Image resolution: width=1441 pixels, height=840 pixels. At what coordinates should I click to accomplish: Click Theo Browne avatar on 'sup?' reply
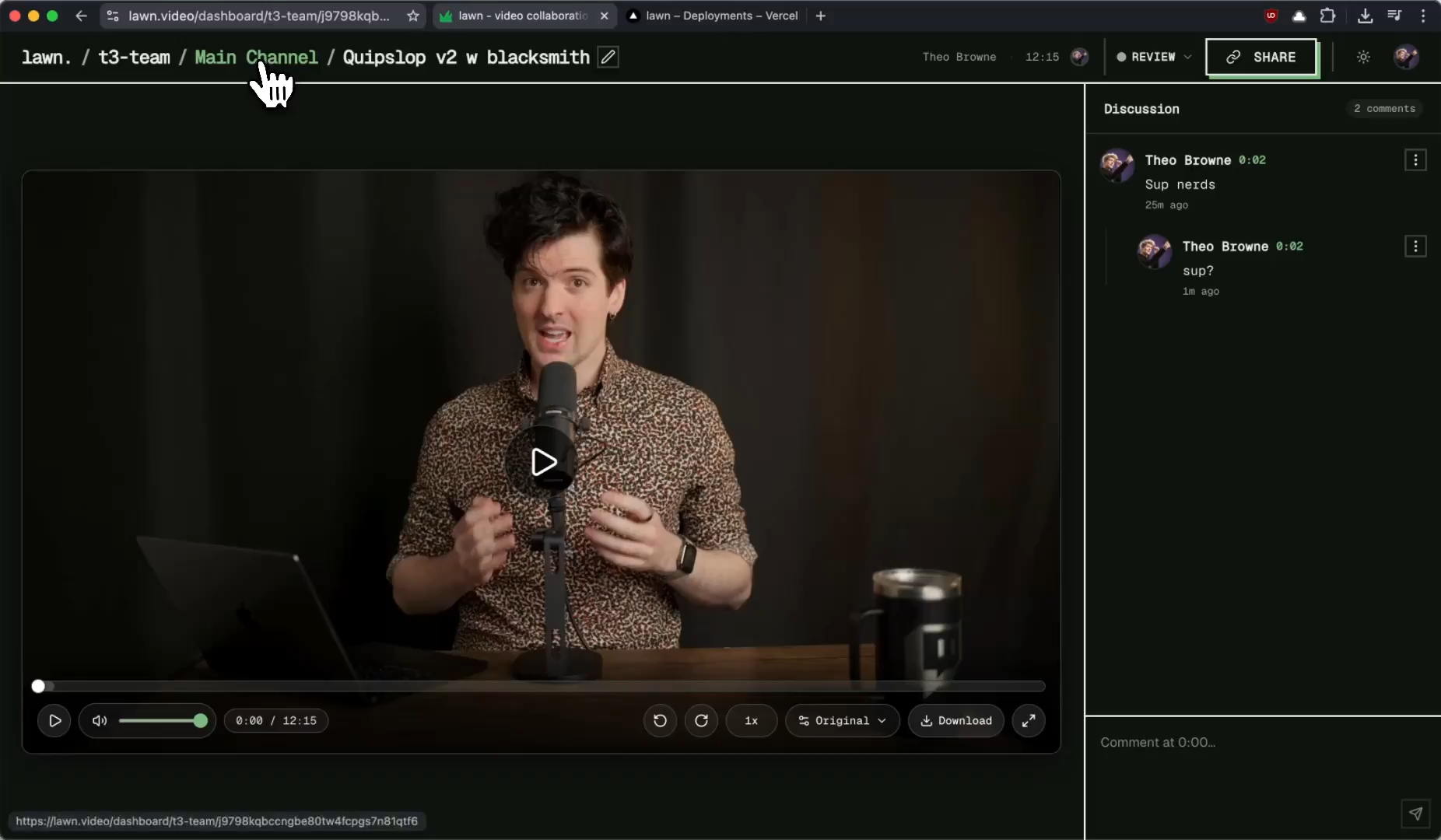(x=1154, y=251)
